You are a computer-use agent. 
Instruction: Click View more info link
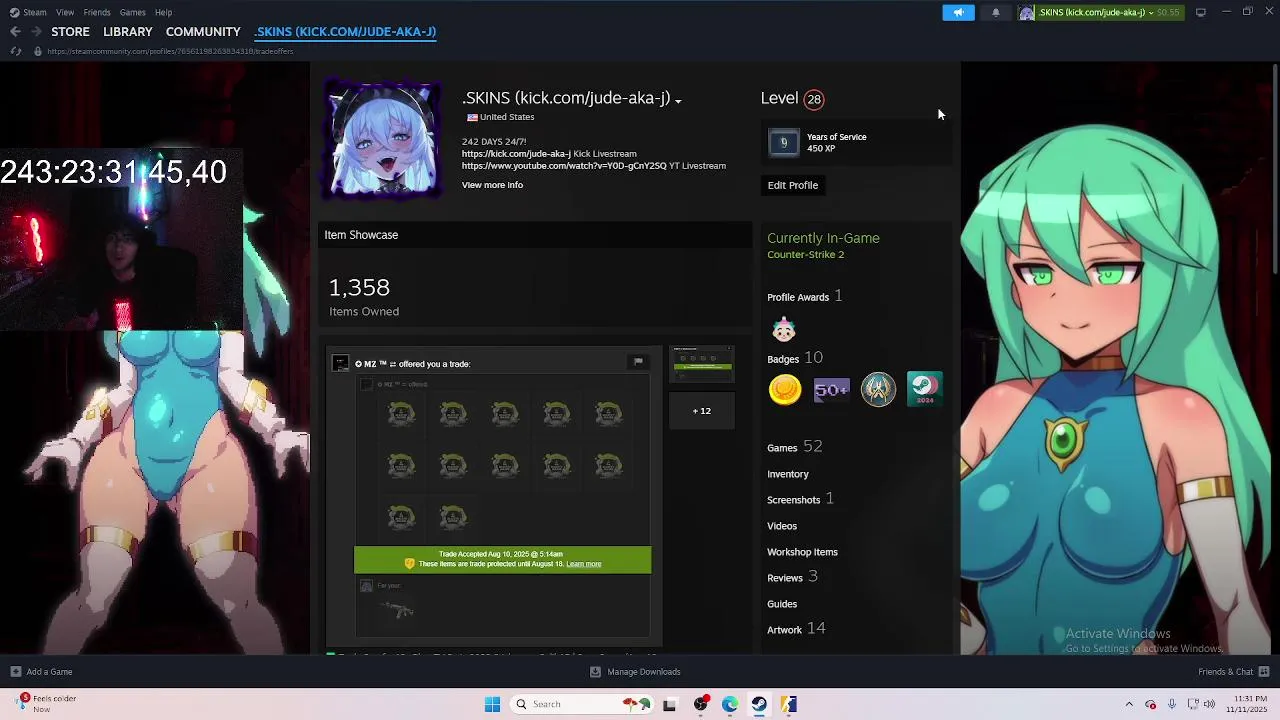tap(492, 185)
